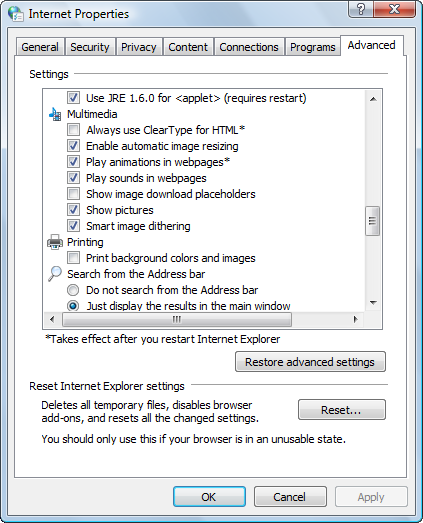Click the Printing category printer icon
Screen dimensions: 423x523
pyautogui.click(x=55, y=242)
